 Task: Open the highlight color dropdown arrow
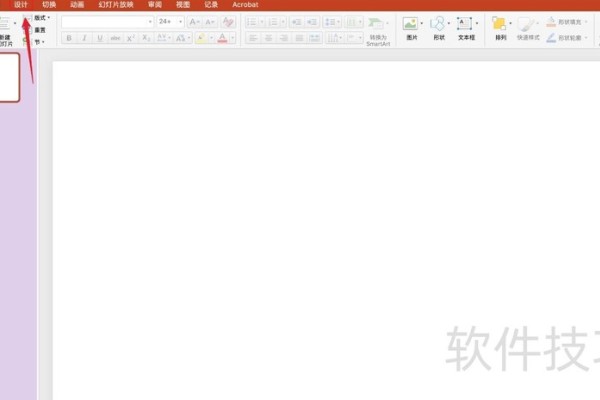coord(211,38)
